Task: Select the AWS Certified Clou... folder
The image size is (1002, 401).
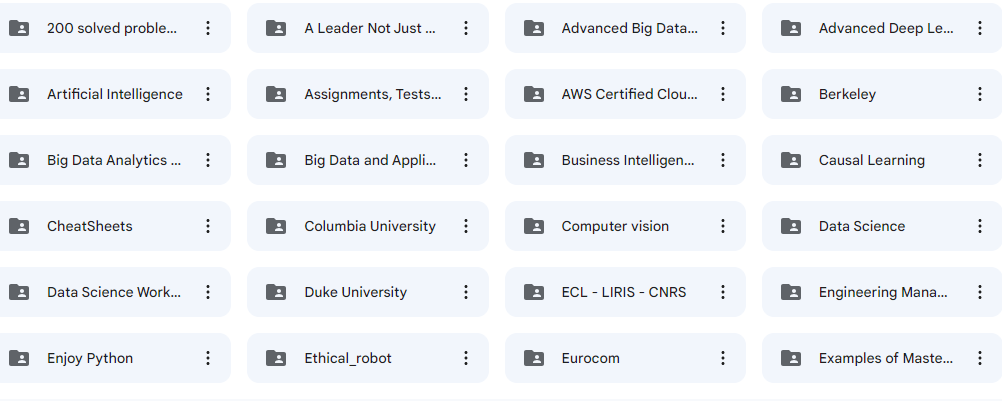Action: (x=629, y=94)
